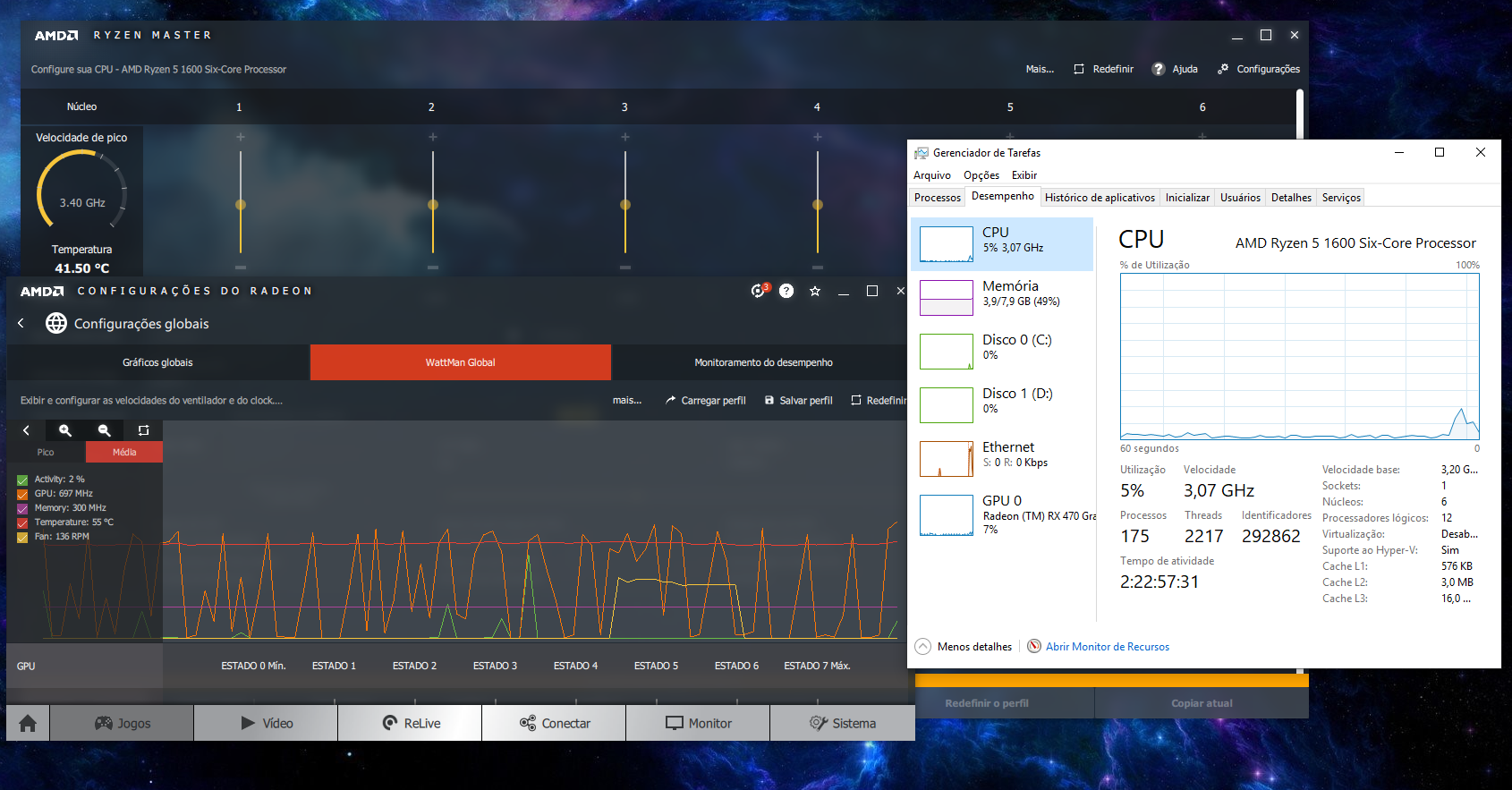Click the Radeon Settings back arrow

(x=21, y=323)
